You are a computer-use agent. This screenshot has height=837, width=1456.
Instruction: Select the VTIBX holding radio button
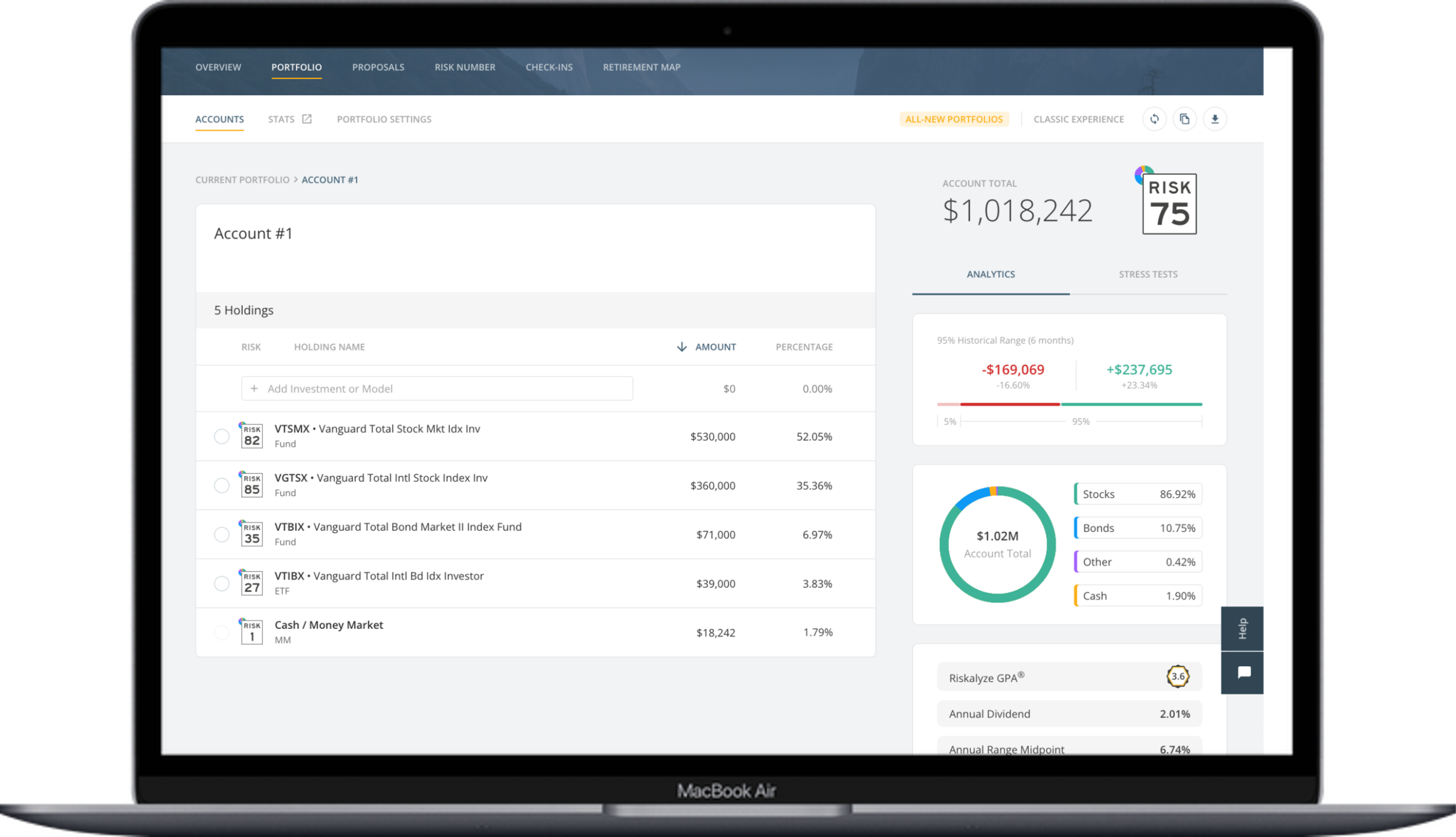pyautogui.click(x=221, y=584)
